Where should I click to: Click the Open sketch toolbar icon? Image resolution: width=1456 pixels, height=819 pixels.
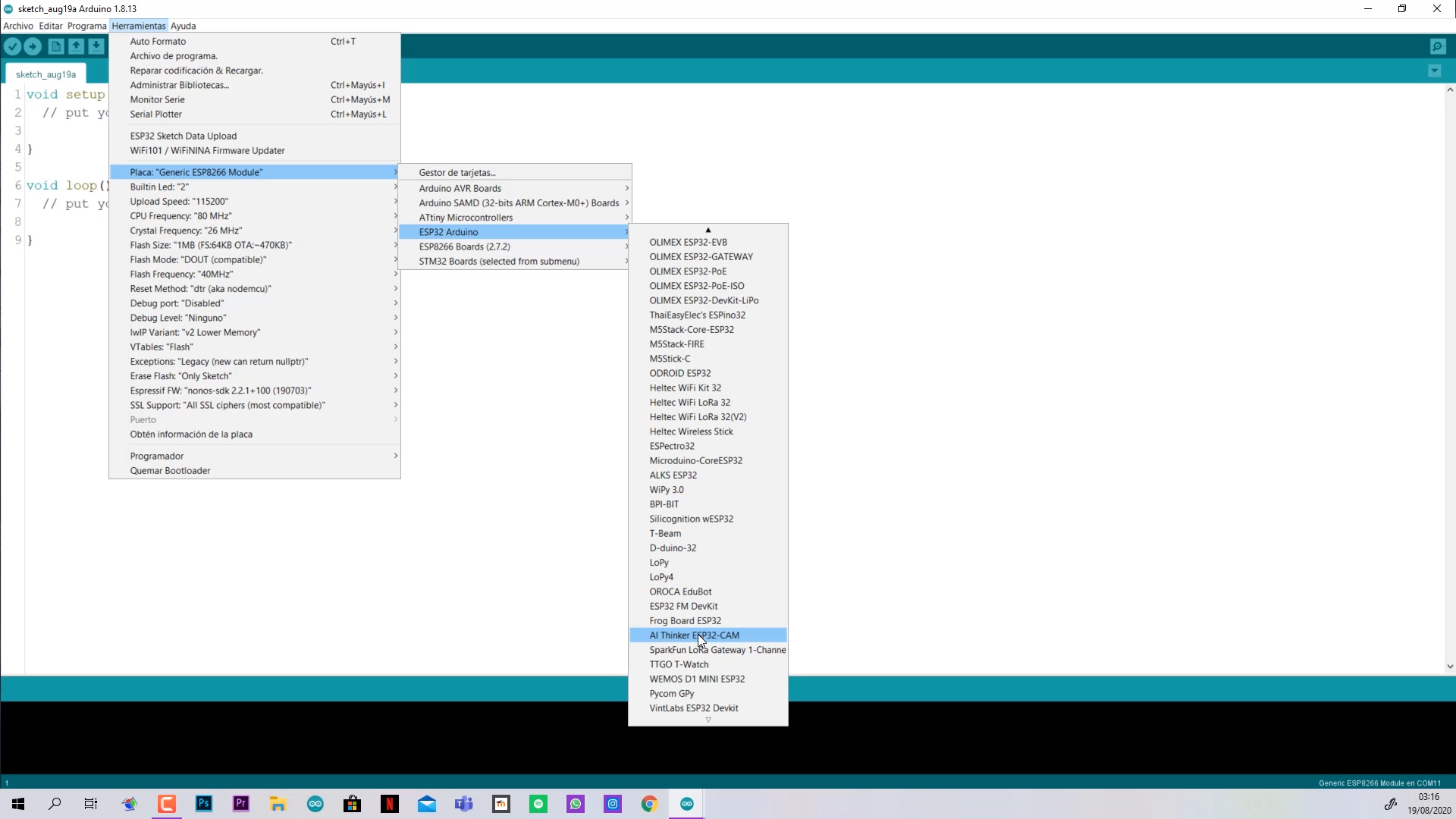tap(76, 47)
